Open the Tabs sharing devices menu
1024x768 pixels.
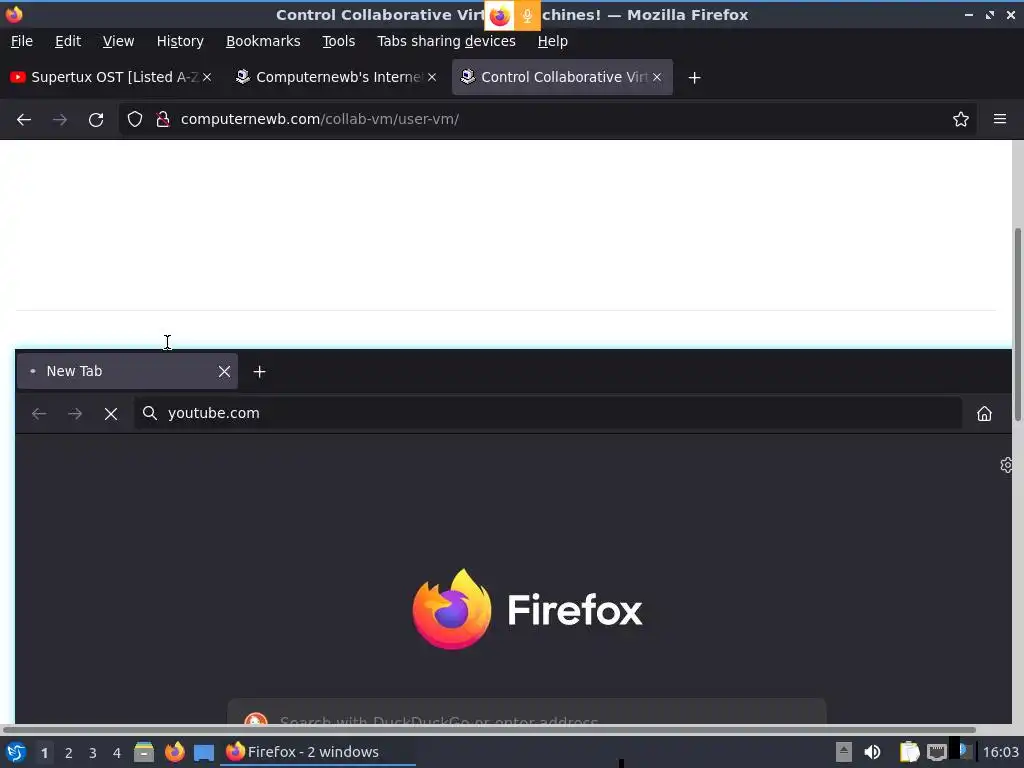[x=447, y=41]
